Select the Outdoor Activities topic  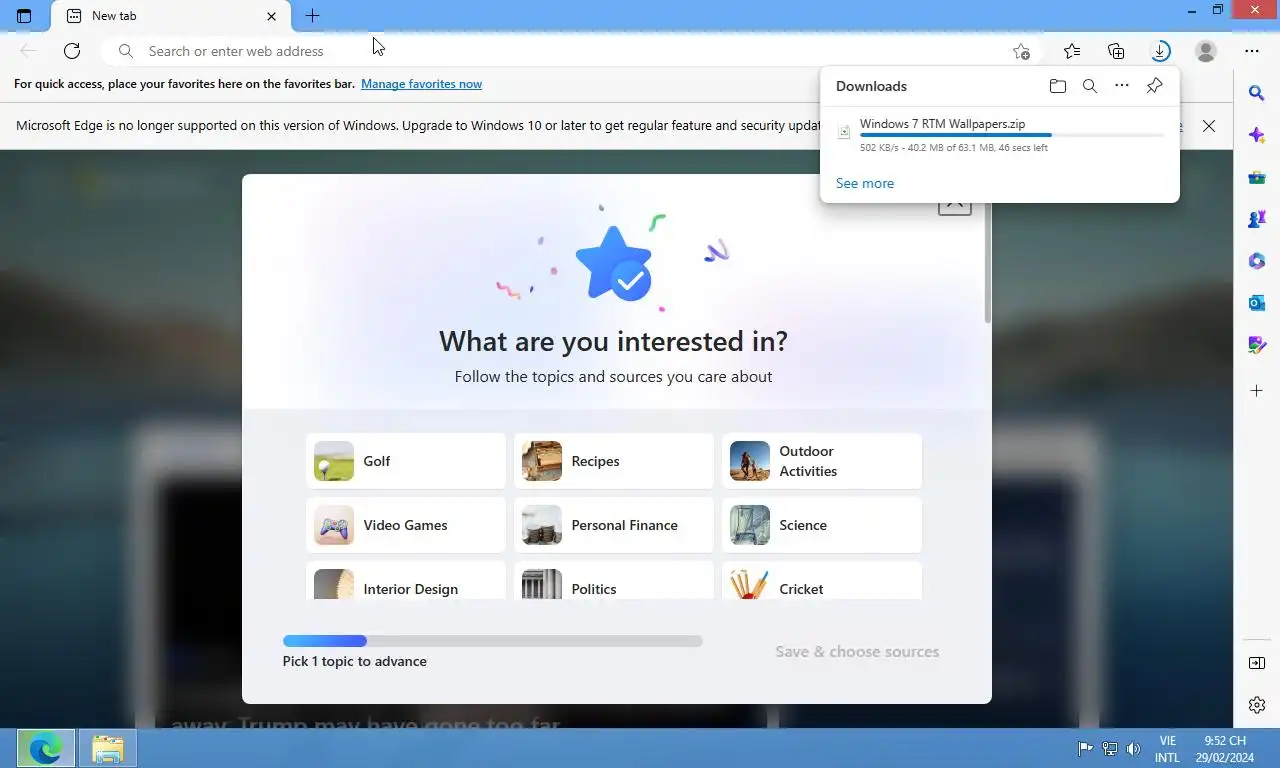point(822,461)
